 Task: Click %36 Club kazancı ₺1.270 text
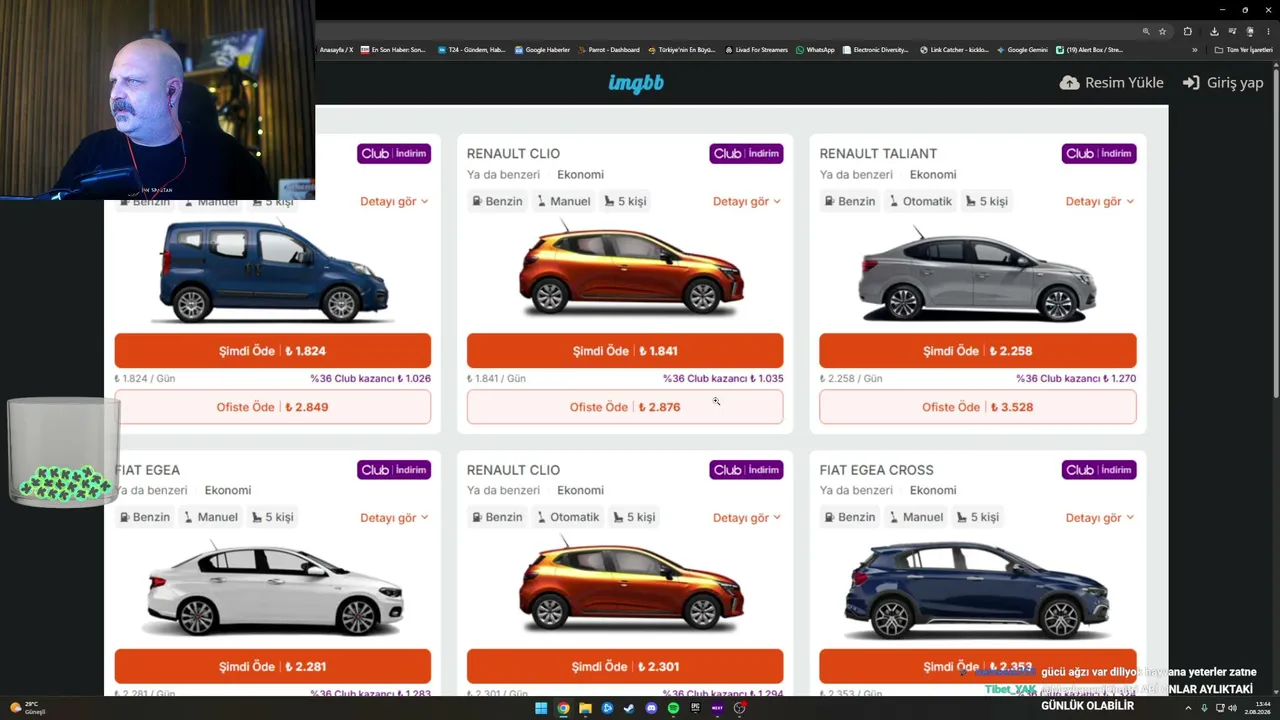pyautogui.click(x=1076, y=379)
